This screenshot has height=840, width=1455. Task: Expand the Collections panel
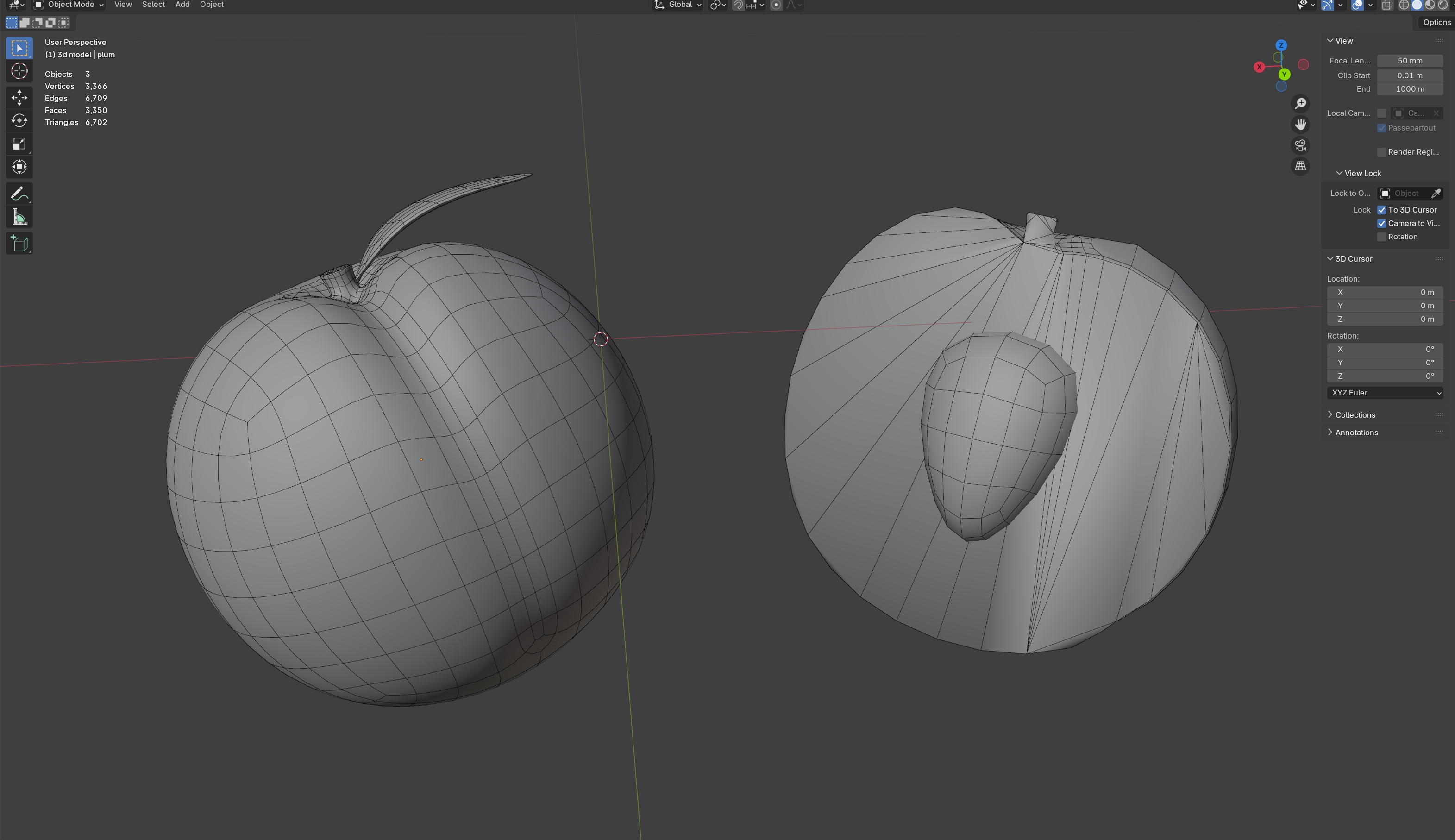[1355, 415]
